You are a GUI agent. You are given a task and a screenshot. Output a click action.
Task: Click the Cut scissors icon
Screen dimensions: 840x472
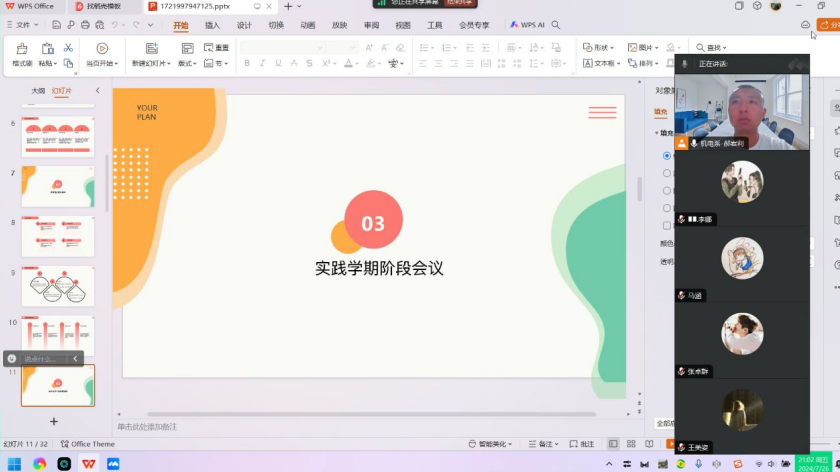68,48
